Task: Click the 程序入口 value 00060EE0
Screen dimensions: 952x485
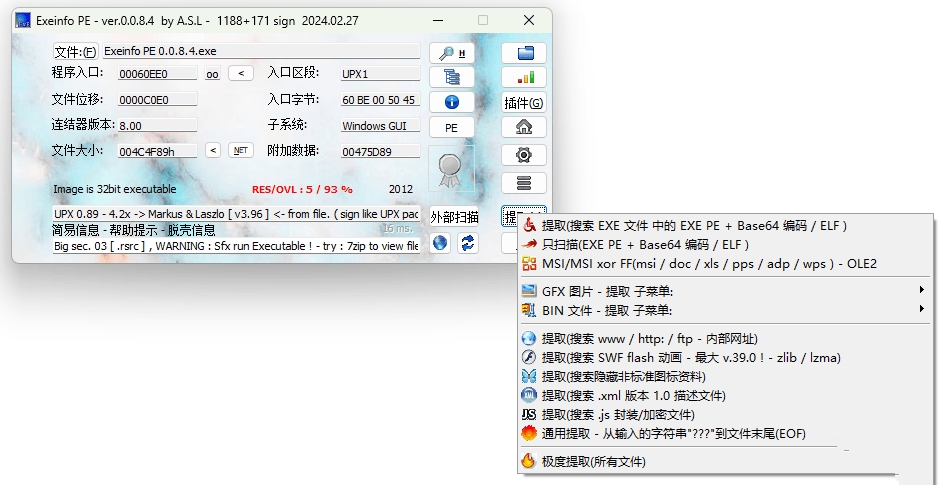Action: click(x=157, y=74)
